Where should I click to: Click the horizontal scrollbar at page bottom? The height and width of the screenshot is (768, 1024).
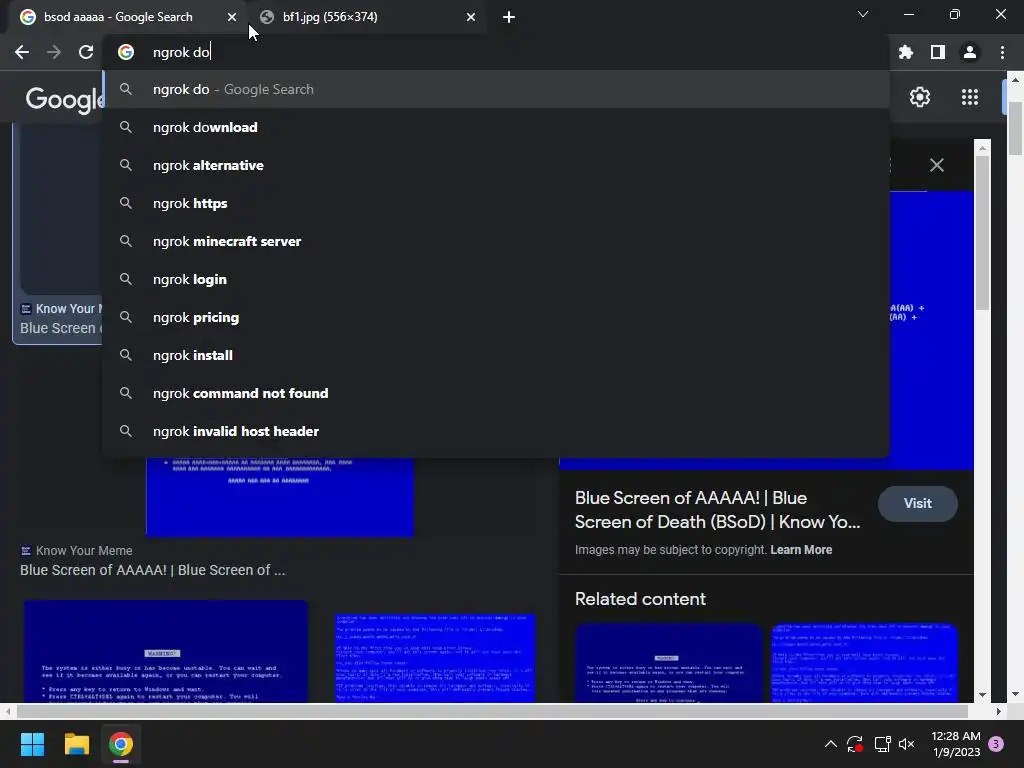click(x=492, y=711)
